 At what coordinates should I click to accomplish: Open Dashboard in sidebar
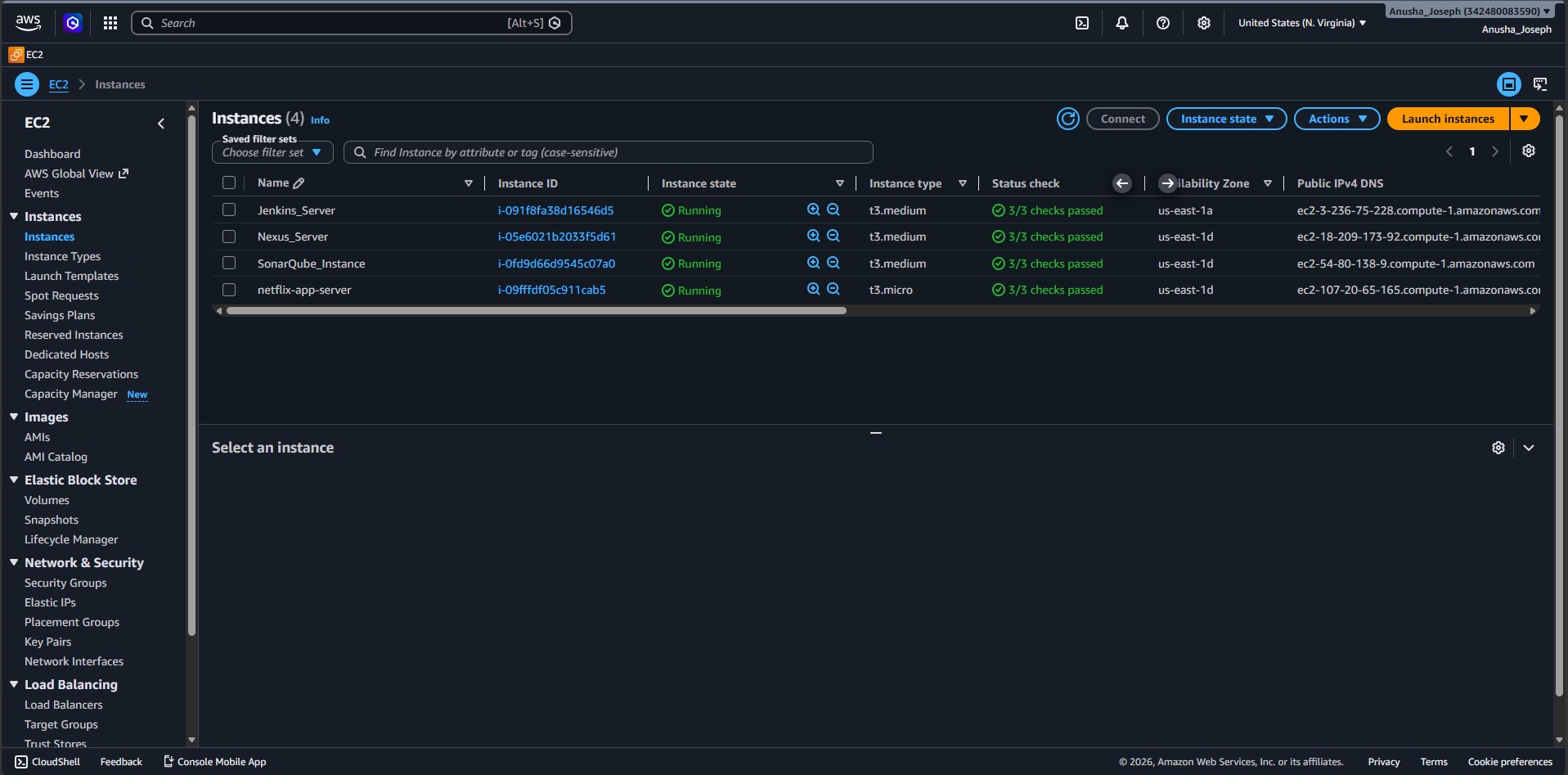[52, 154]
